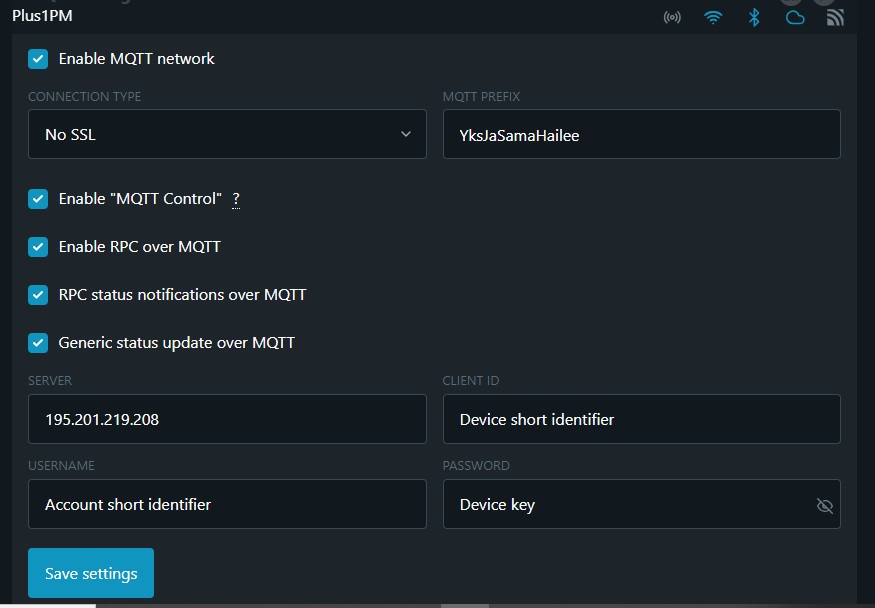
Task: Select the Username input field
Action: point(227,504)
